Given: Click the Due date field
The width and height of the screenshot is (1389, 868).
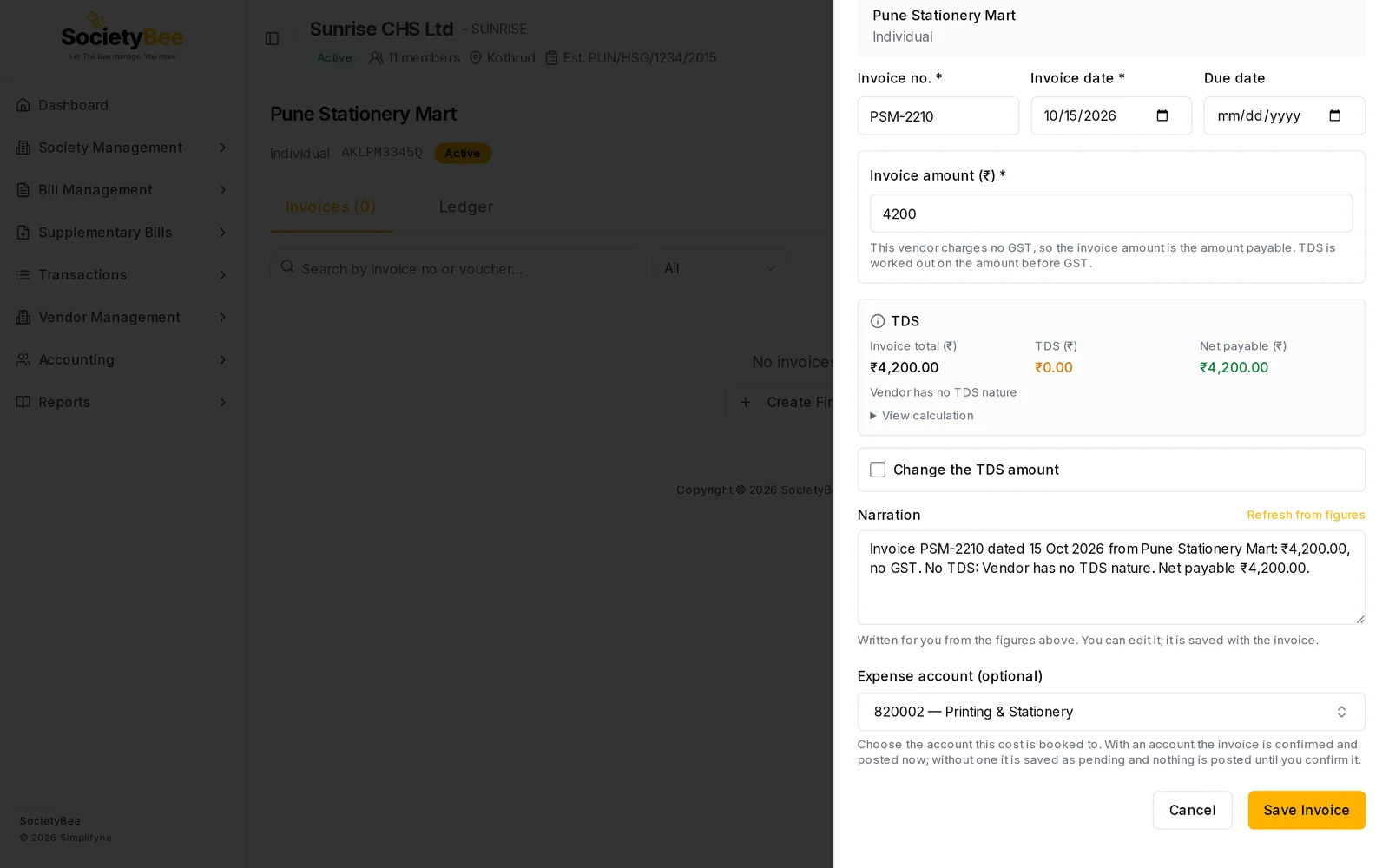Looking at the screenshot, I should click(x=1285, y=115).
